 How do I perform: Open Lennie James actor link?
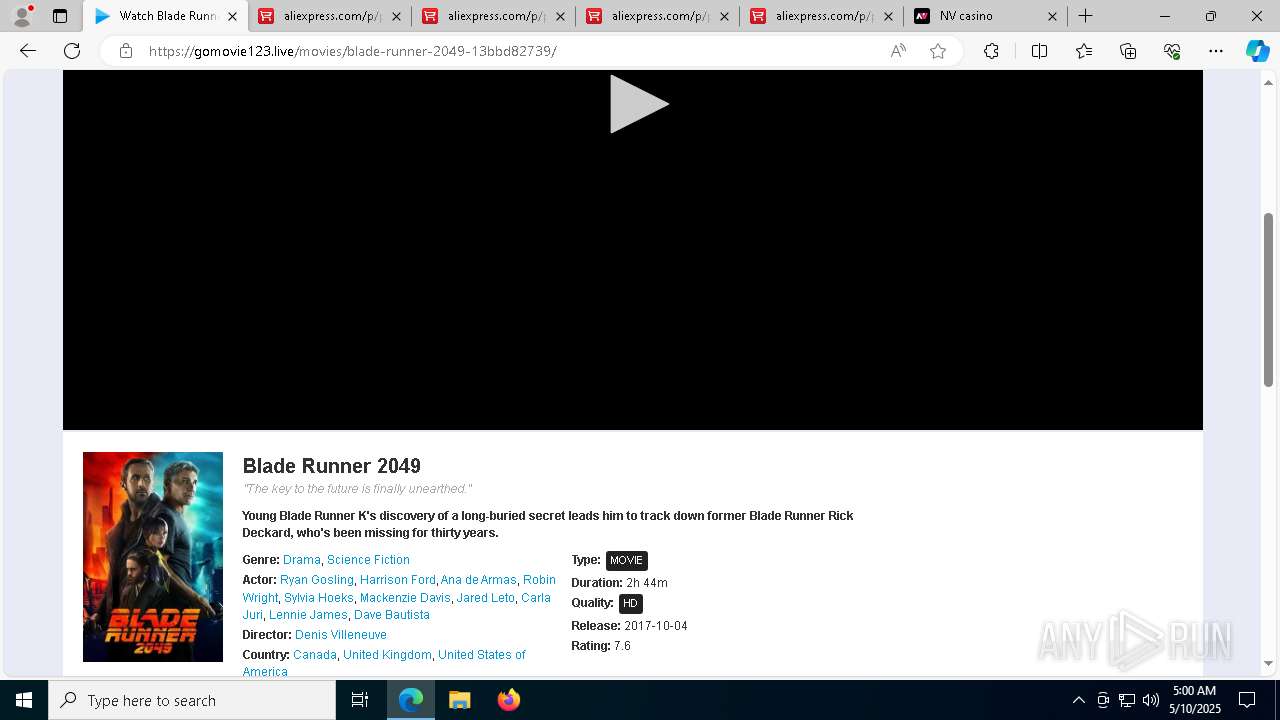pos(308,615)
